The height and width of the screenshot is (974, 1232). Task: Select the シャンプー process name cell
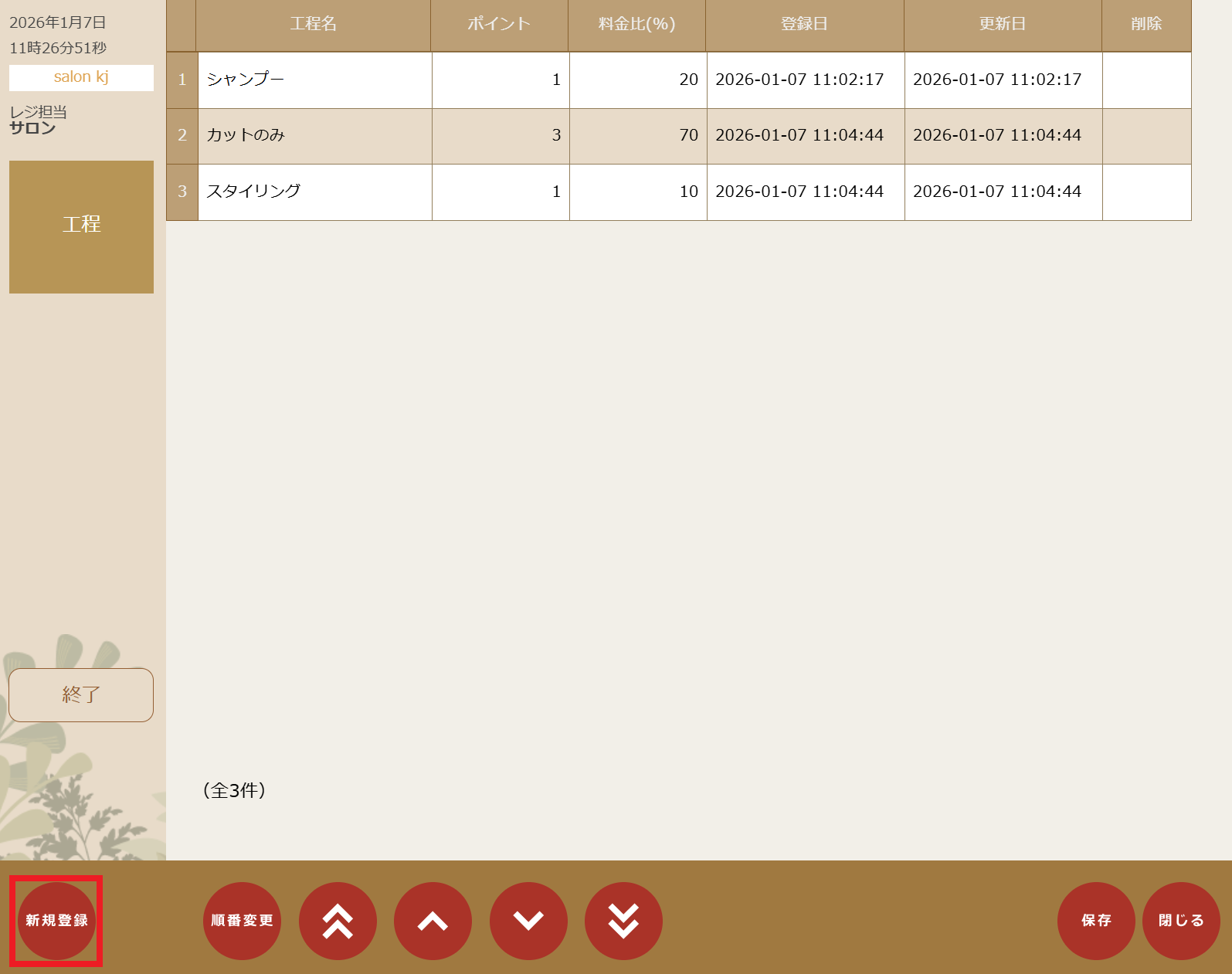pos(314,80)
